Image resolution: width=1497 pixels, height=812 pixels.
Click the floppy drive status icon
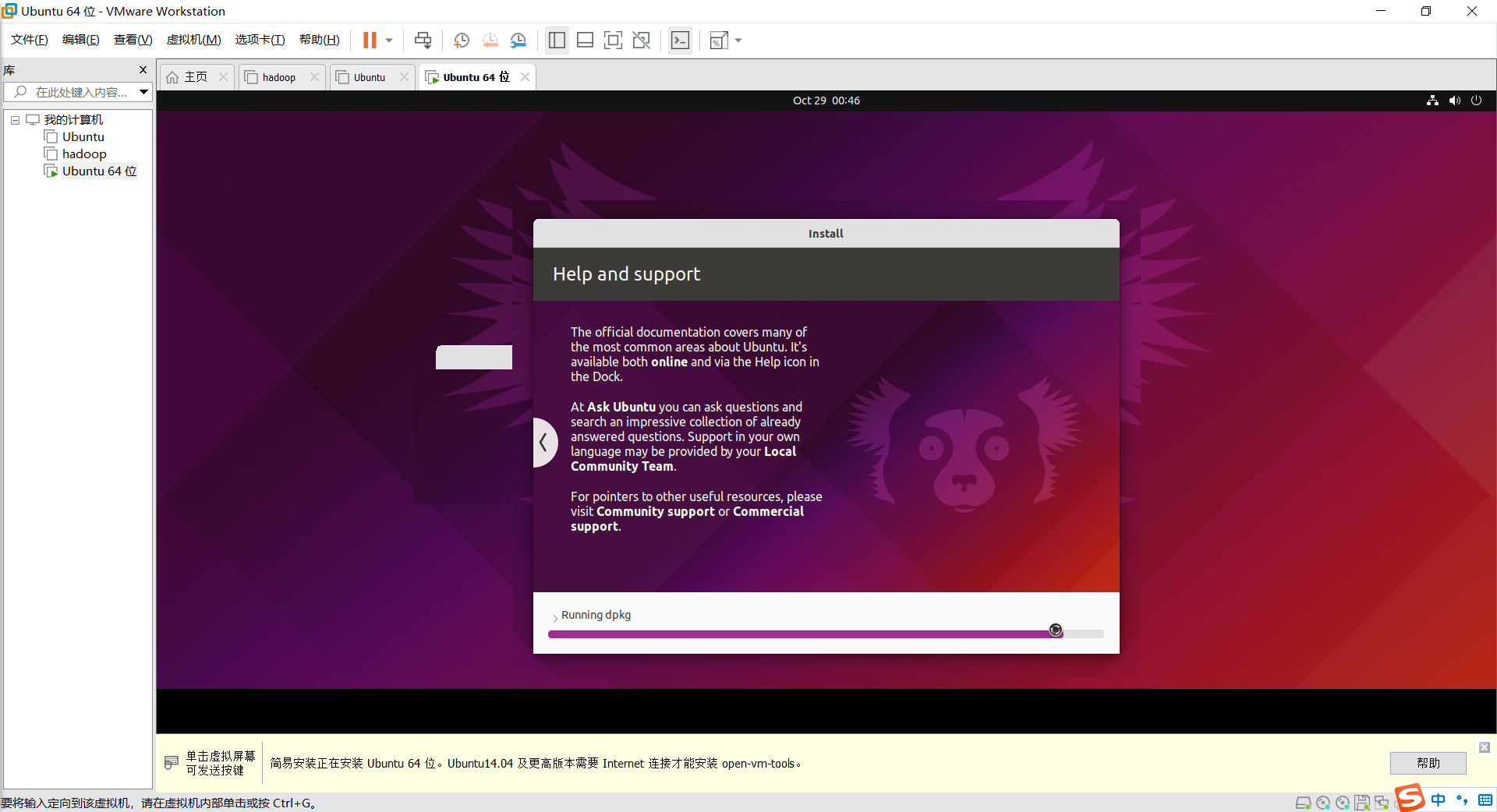point(1362,803)
